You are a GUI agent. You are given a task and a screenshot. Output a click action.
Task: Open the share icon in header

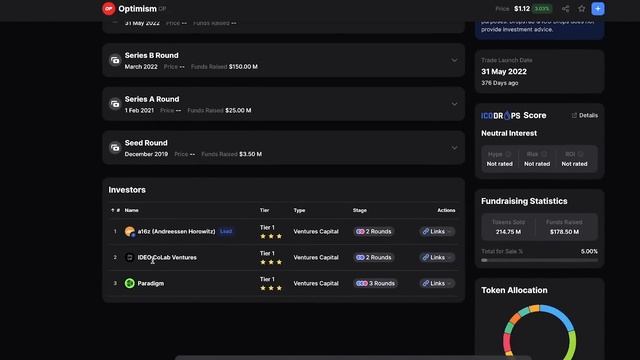[x=565, y=9]
